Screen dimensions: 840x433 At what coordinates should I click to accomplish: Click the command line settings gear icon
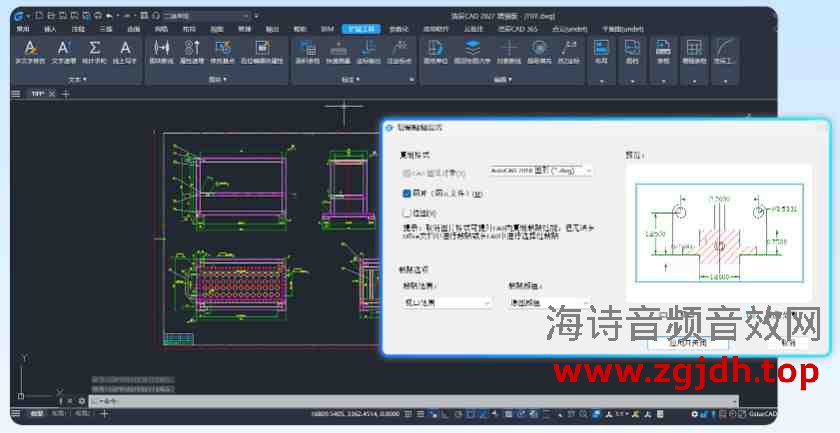(x=81, y=401)
